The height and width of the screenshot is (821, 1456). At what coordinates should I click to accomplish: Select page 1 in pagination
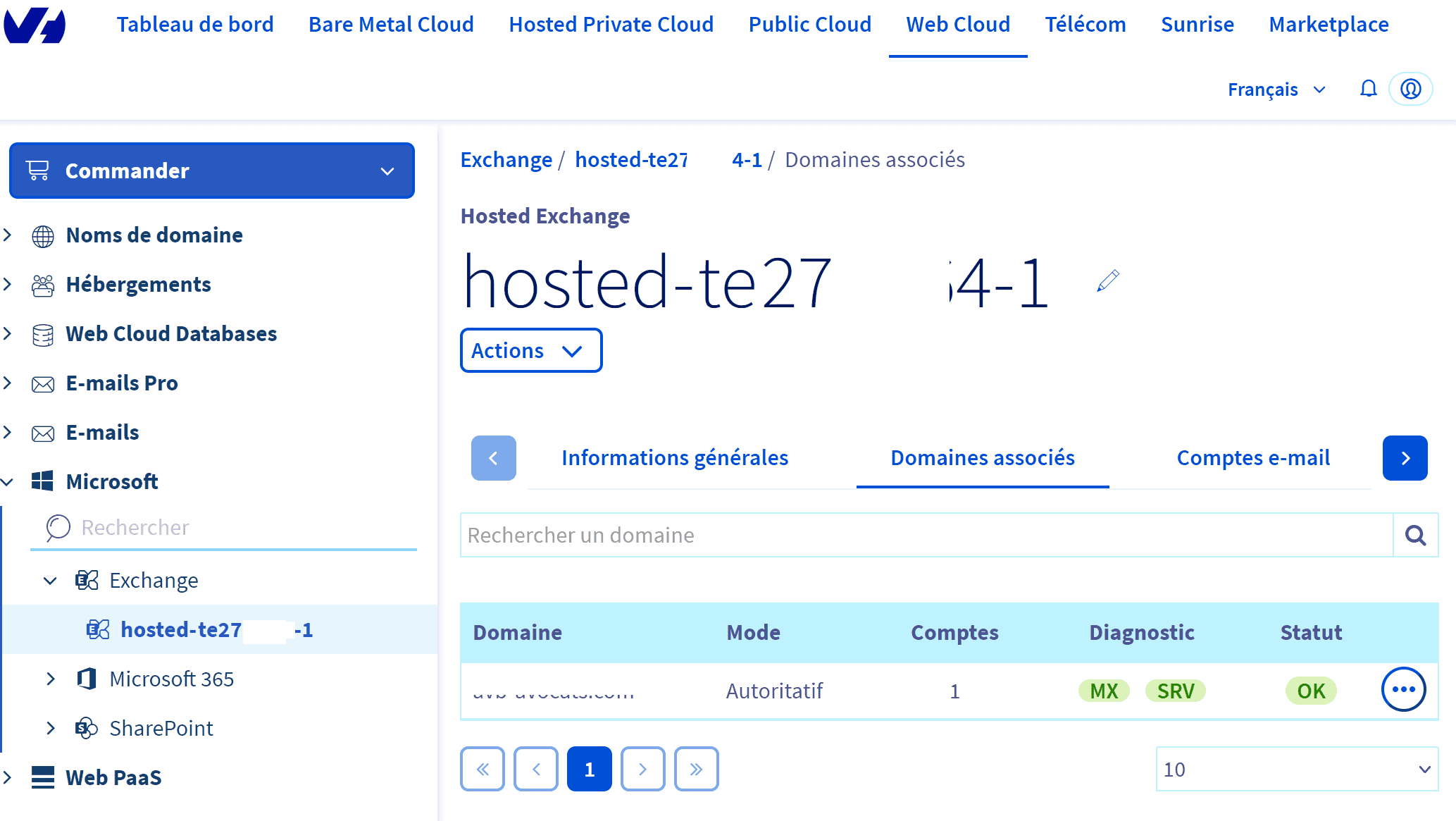pos(590,769)
